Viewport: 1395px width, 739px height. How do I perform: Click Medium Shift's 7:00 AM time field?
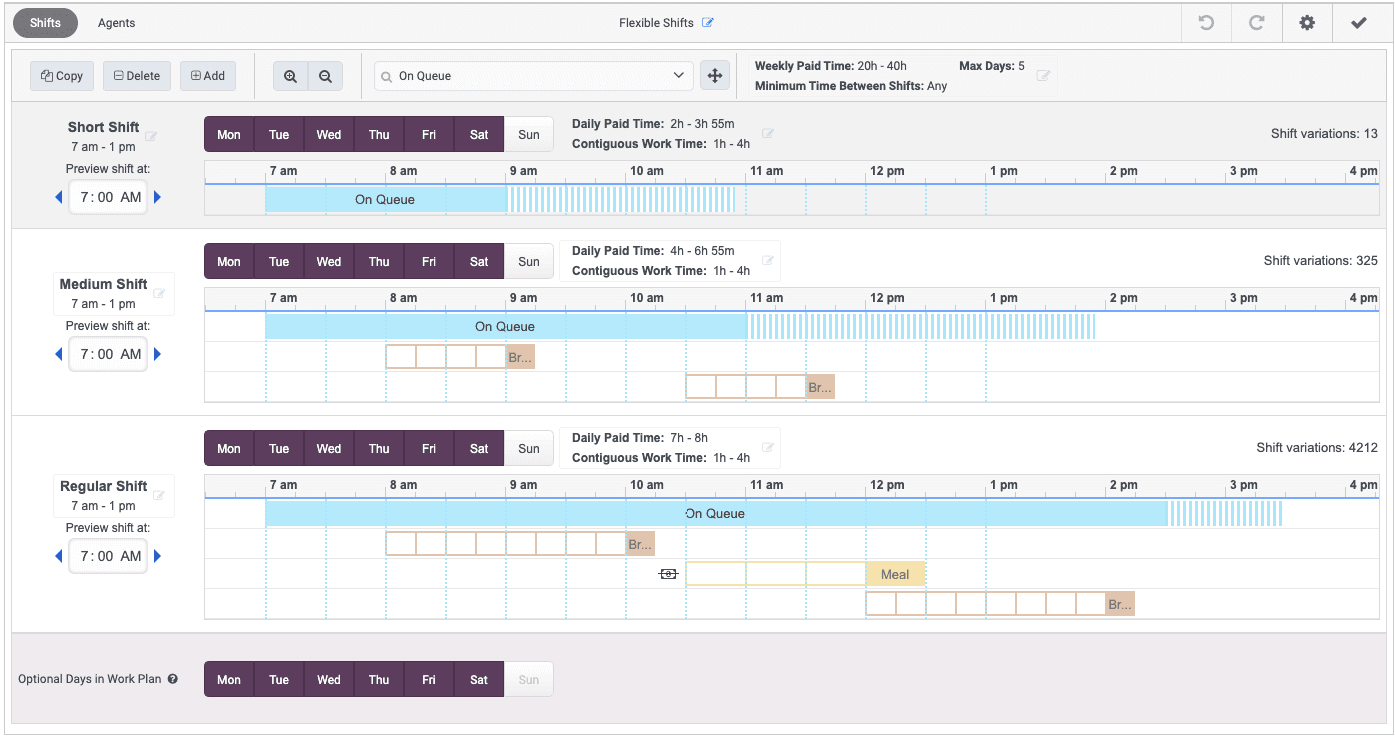click(x=108, y=353)
